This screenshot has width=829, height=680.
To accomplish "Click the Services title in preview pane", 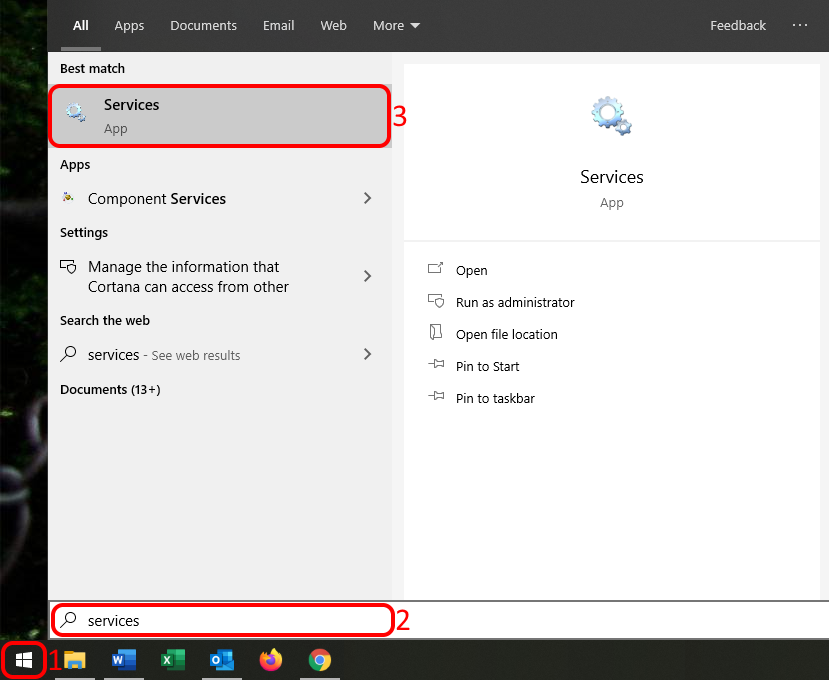I will pyautogui.click(x=611, y=177).
